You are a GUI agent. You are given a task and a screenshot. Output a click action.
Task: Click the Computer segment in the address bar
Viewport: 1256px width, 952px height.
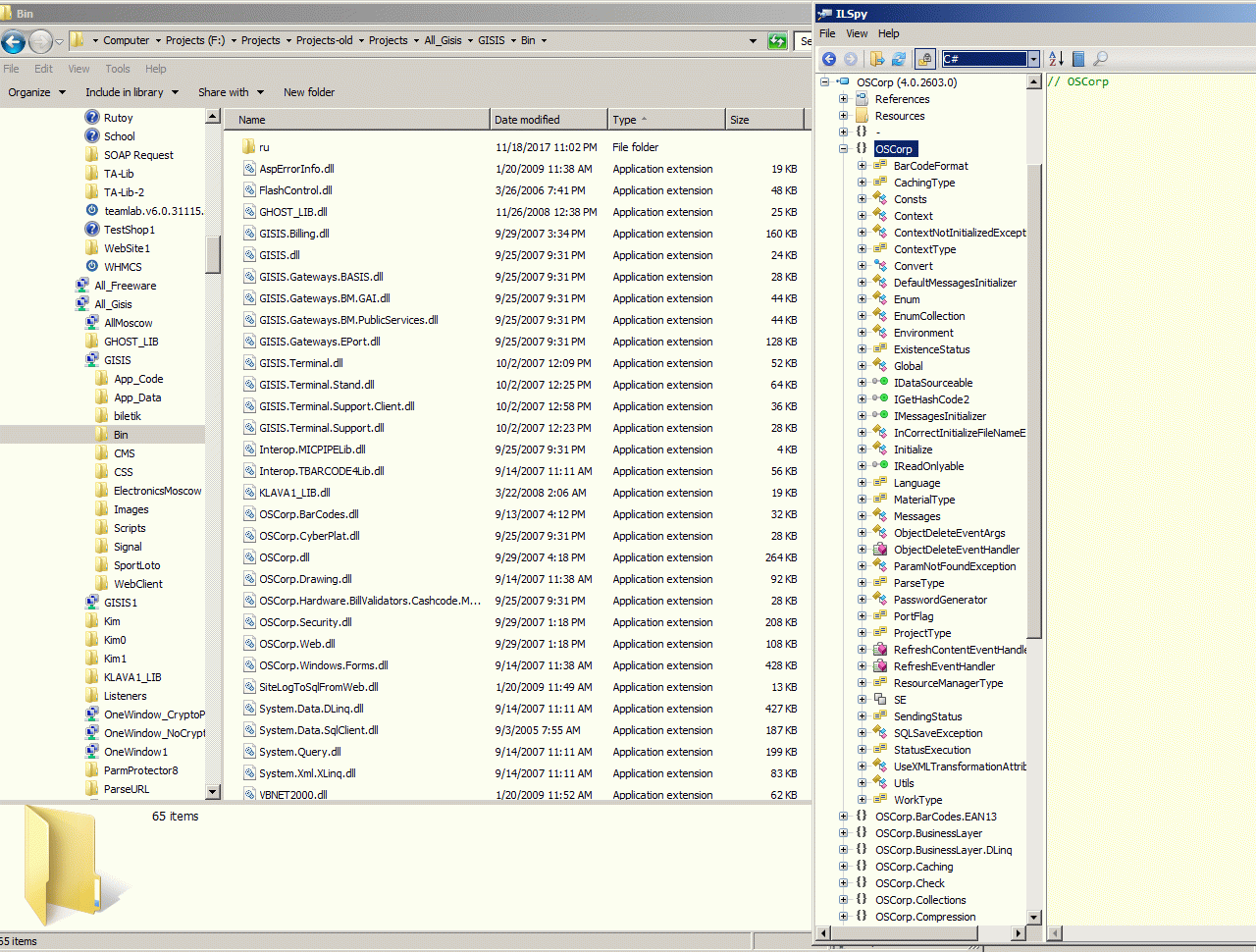click(127, 41)
